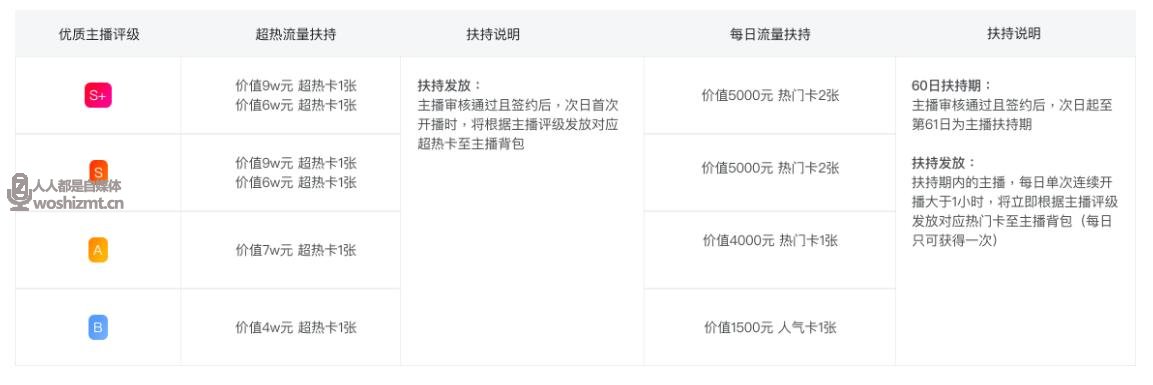Click the pink S+ rating badge

(98, 96)
